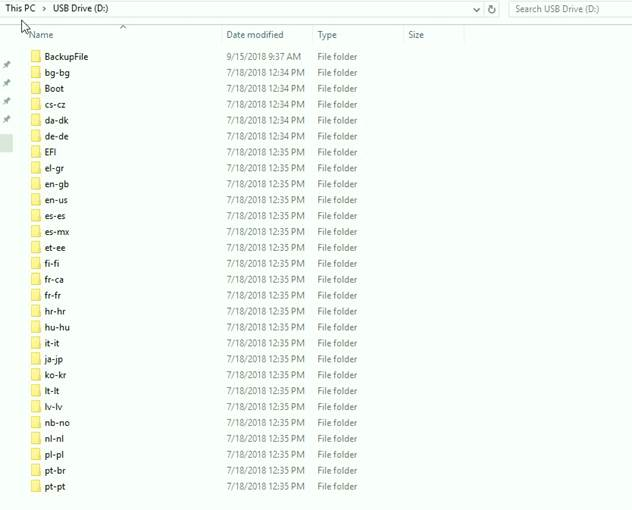Select the nl-nl folder name
The width and height of the screenshot is (632, 510).
tap(54, 439)
